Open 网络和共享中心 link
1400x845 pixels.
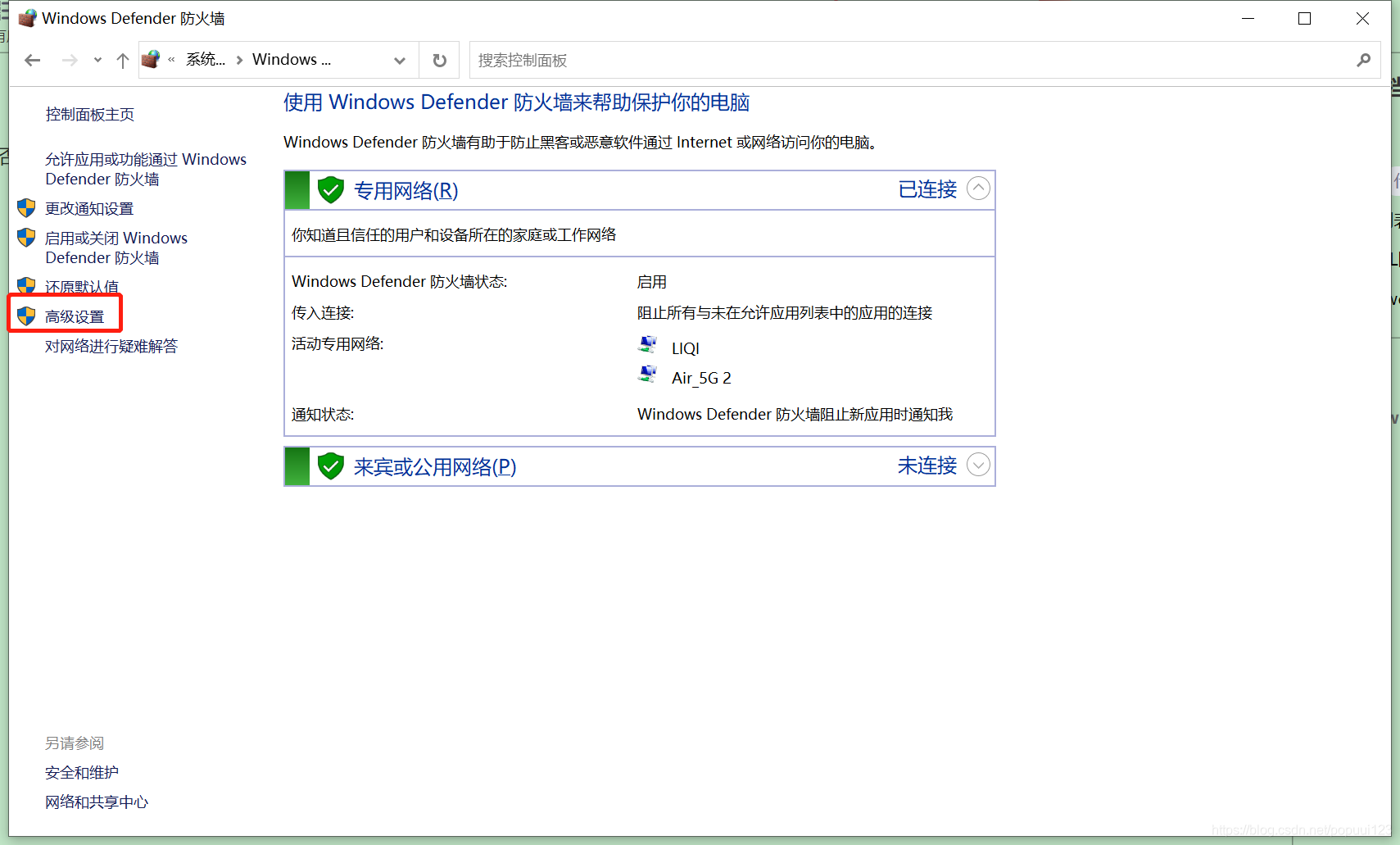click(x=96, y=802)
